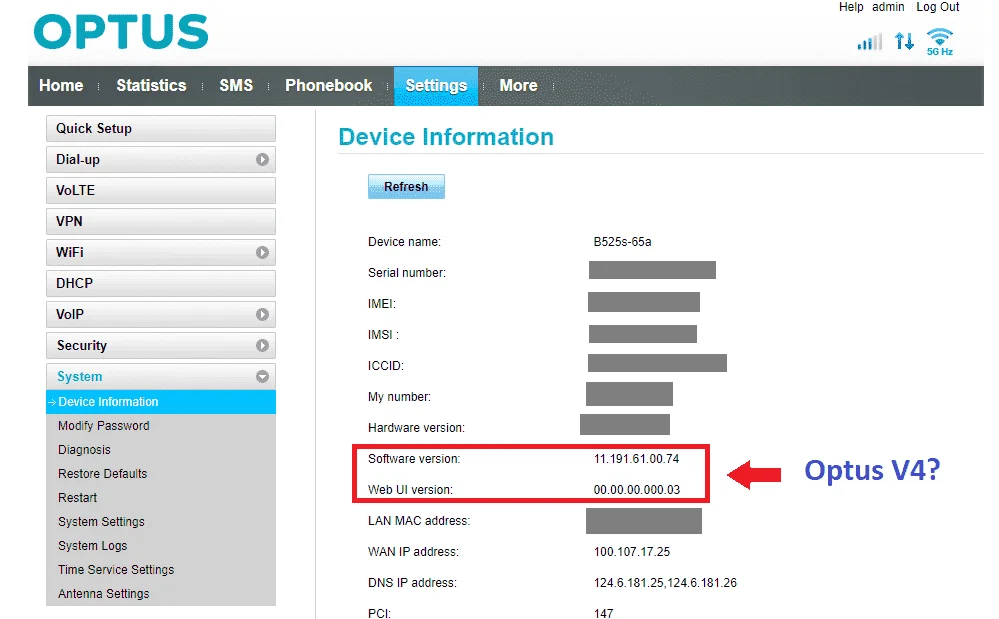Open Restore Defaults page
Screen dimensions: 999x619
point(103,474)
